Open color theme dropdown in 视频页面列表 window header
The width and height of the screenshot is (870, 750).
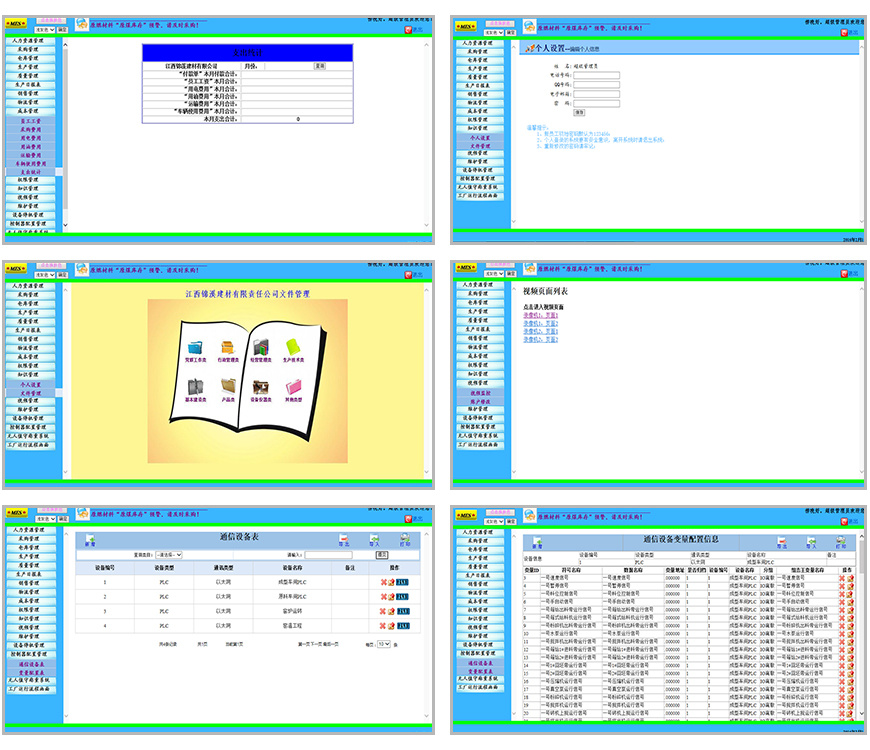[494, 274]
